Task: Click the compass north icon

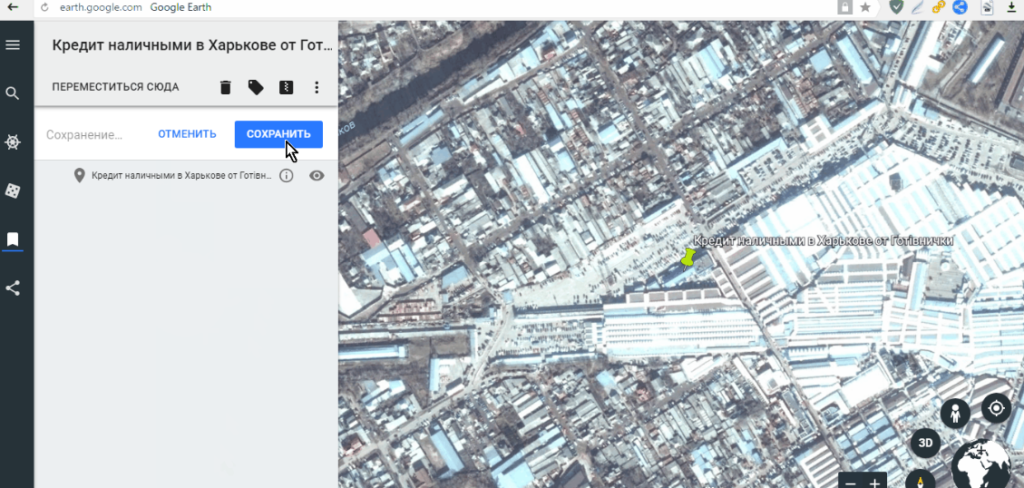Action: point(920,480)
